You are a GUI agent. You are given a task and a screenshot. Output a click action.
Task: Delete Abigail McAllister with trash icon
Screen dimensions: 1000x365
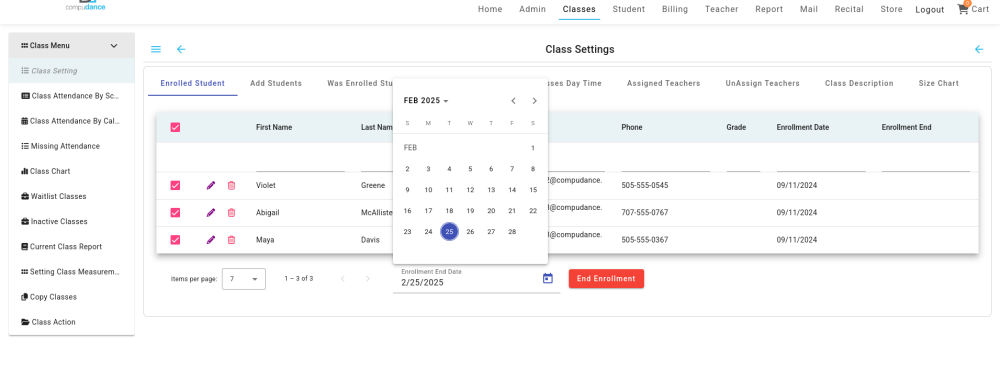pyautogui.click(x=232, y=212)
